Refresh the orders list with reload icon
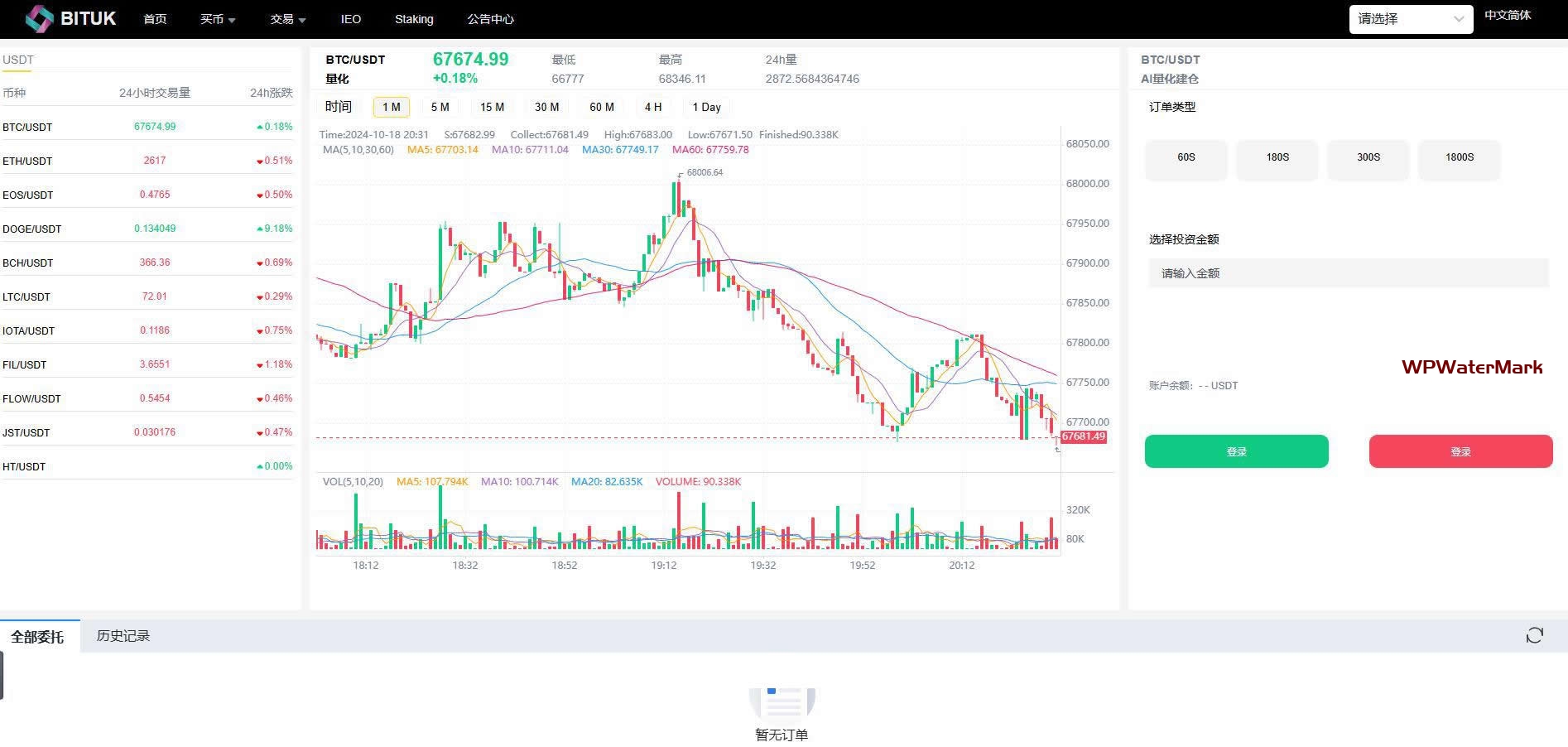 (1534, 635)
